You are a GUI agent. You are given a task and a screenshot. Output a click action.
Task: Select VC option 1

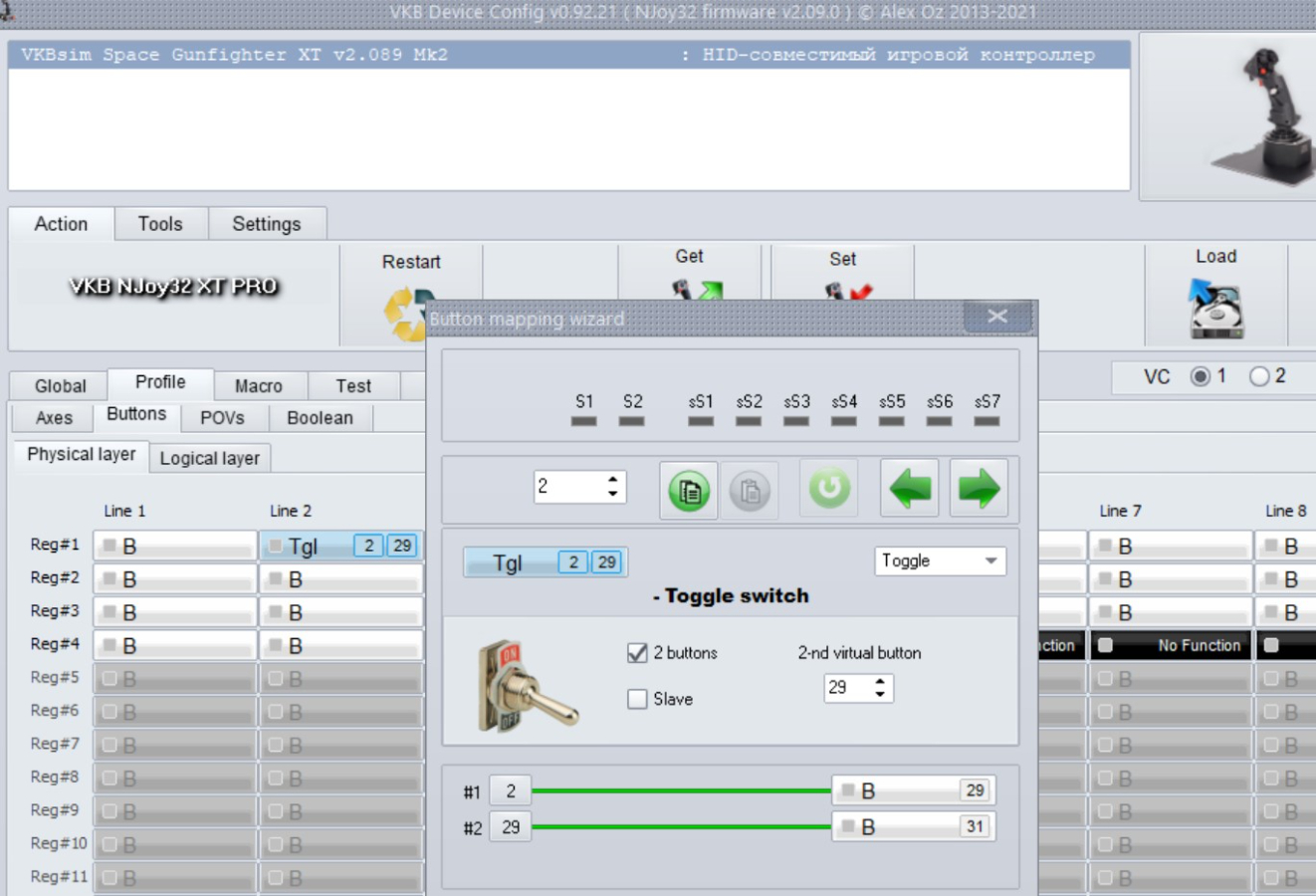tap(1201, 376)
